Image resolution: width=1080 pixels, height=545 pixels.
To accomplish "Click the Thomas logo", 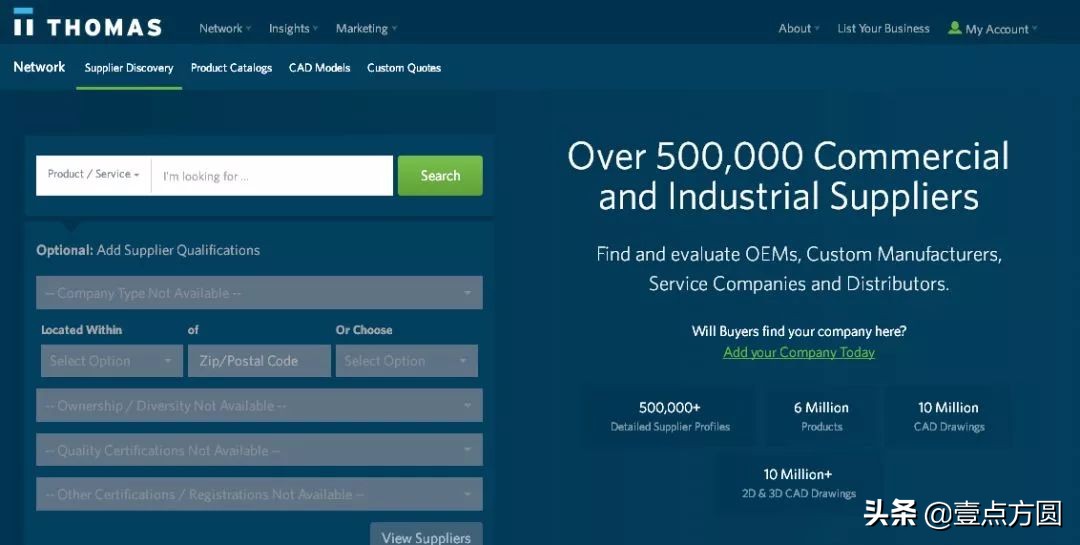I will (87, 23).
